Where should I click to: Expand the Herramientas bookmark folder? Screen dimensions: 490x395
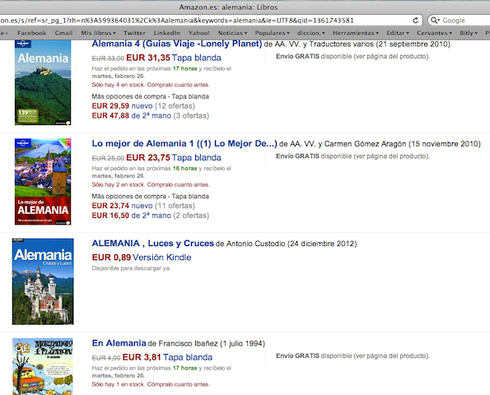[355, 33]
